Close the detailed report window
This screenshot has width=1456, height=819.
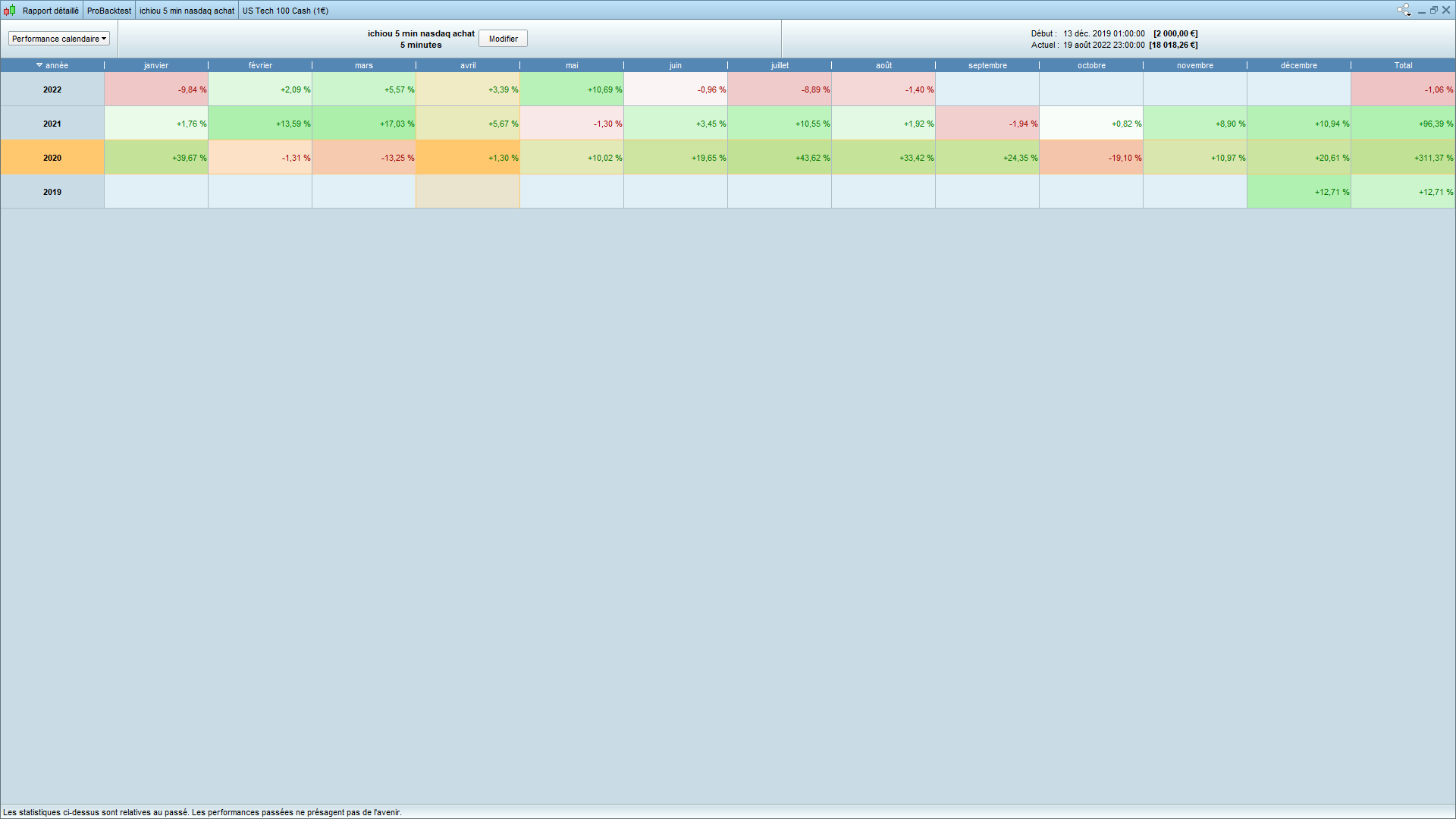[1446, 10]
